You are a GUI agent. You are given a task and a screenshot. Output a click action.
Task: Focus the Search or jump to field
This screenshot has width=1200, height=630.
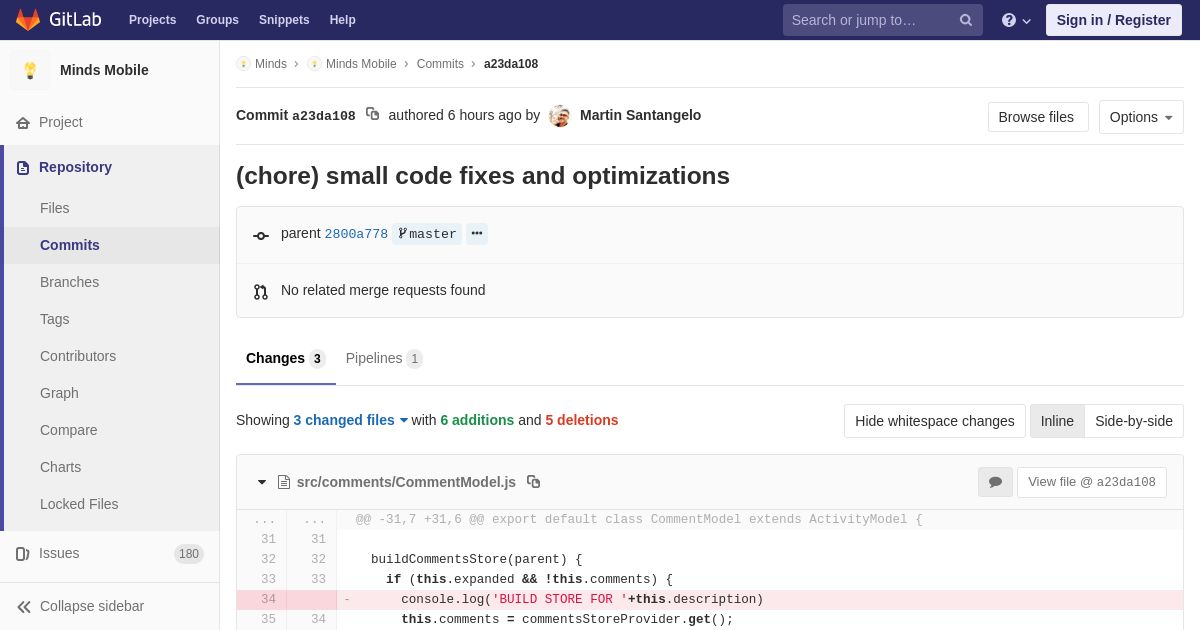pos(868,20)
